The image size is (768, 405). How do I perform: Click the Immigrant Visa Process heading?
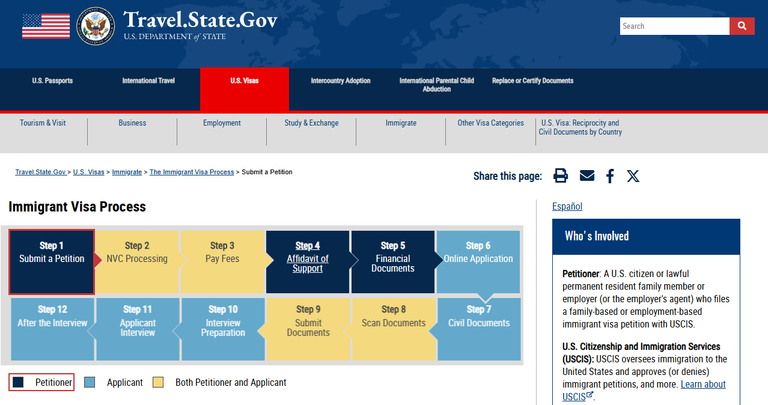77,207
